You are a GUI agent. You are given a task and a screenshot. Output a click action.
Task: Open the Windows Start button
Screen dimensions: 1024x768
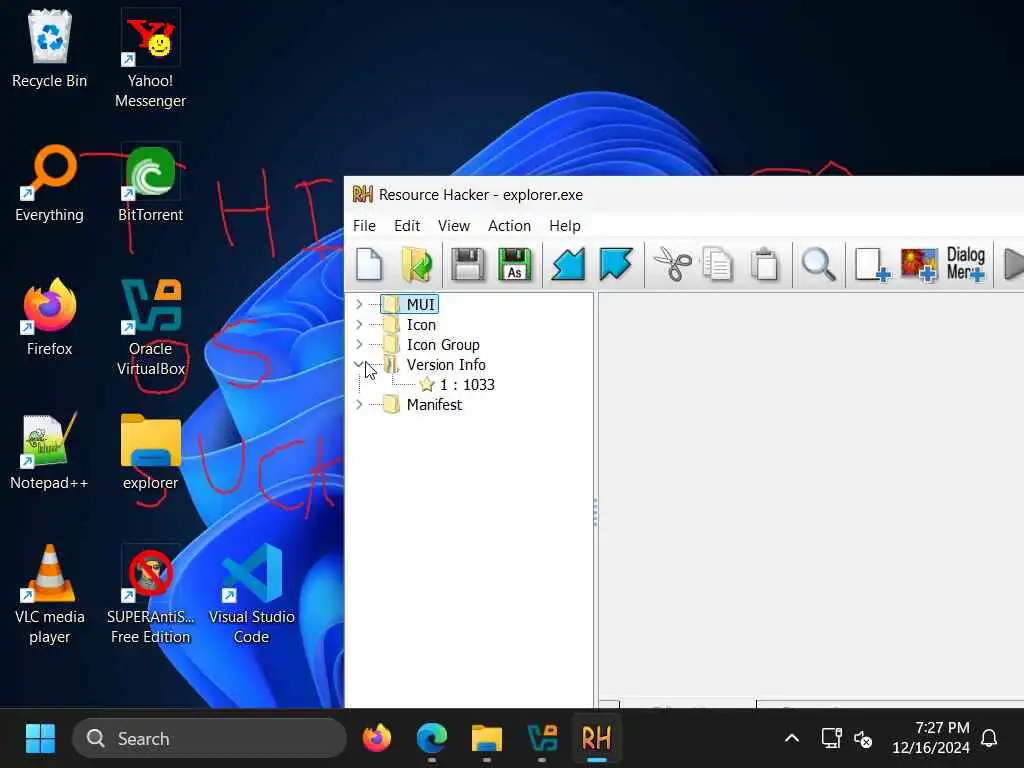40,739
